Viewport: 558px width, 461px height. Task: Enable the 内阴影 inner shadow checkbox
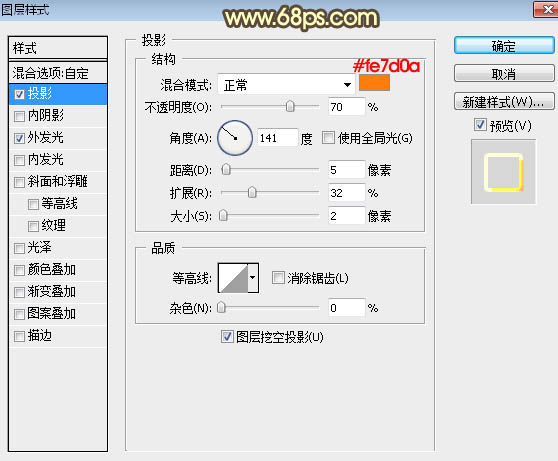19,116
